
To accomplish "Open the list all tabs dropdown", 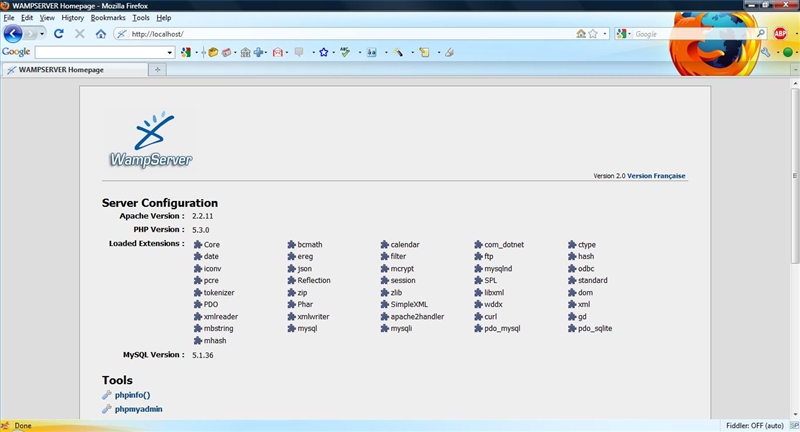I will pos(795,69).
